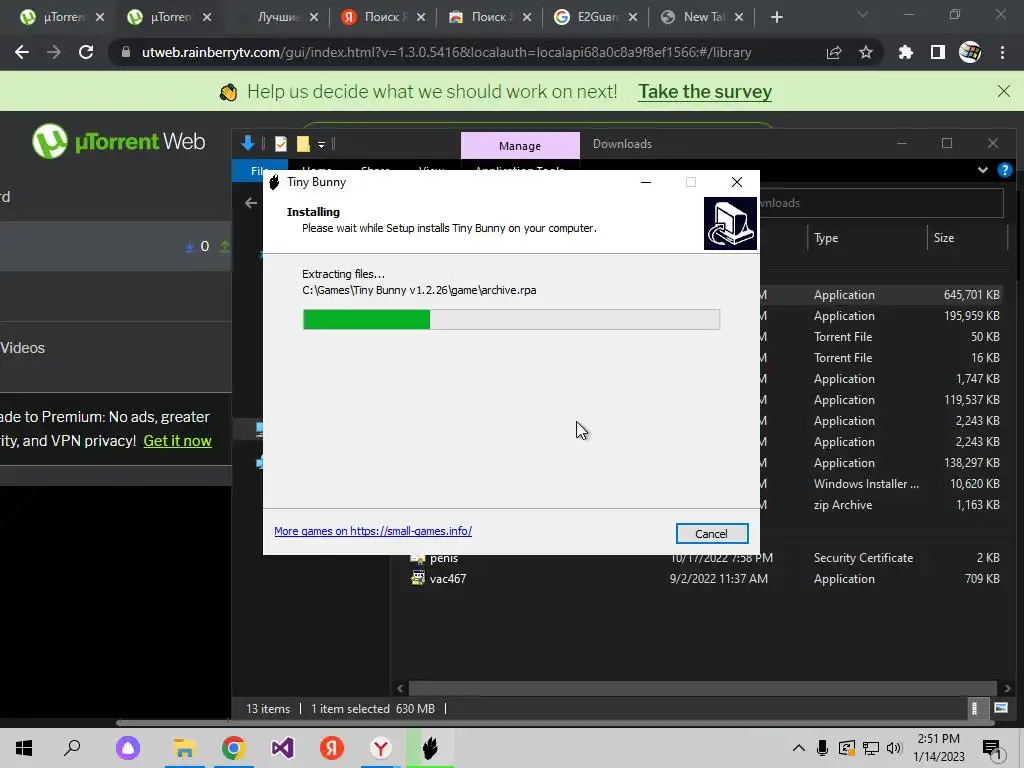The width and height of the screenshot is (1024, 768).
Task: Click the installation progress bar
Action: 511,319
